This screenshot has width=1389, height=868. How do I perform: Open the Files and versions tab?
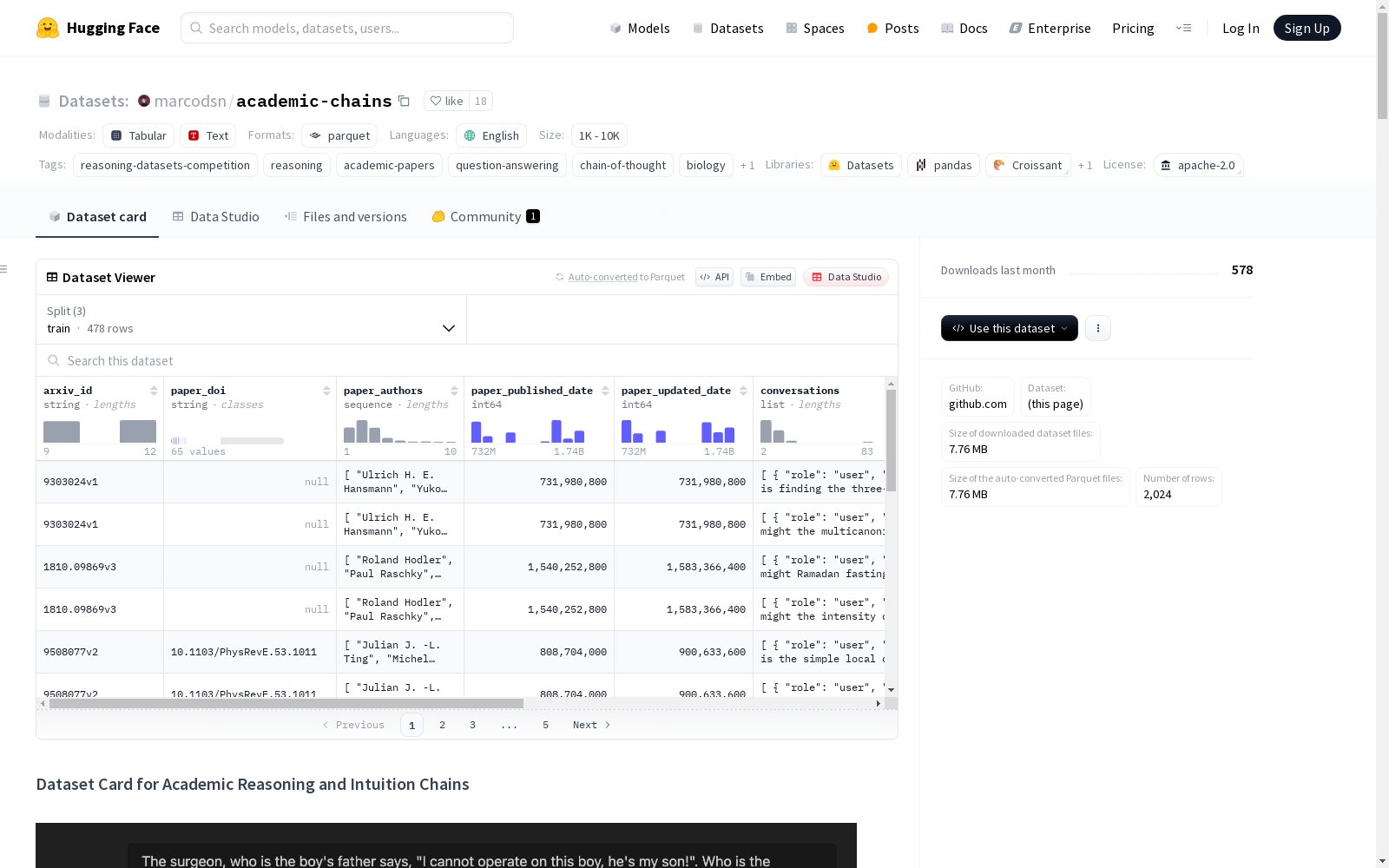pos(346,216)
